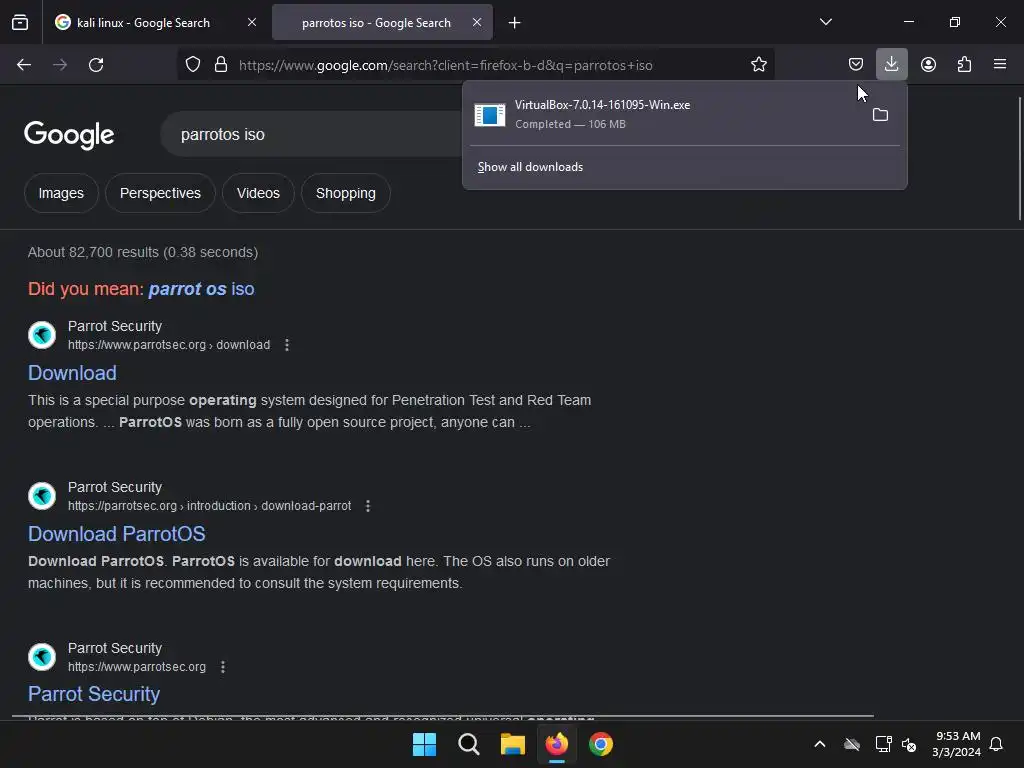Click Parrot Security favicon of first result
This screenshot has width=1024, height=768.
[42, 335]
